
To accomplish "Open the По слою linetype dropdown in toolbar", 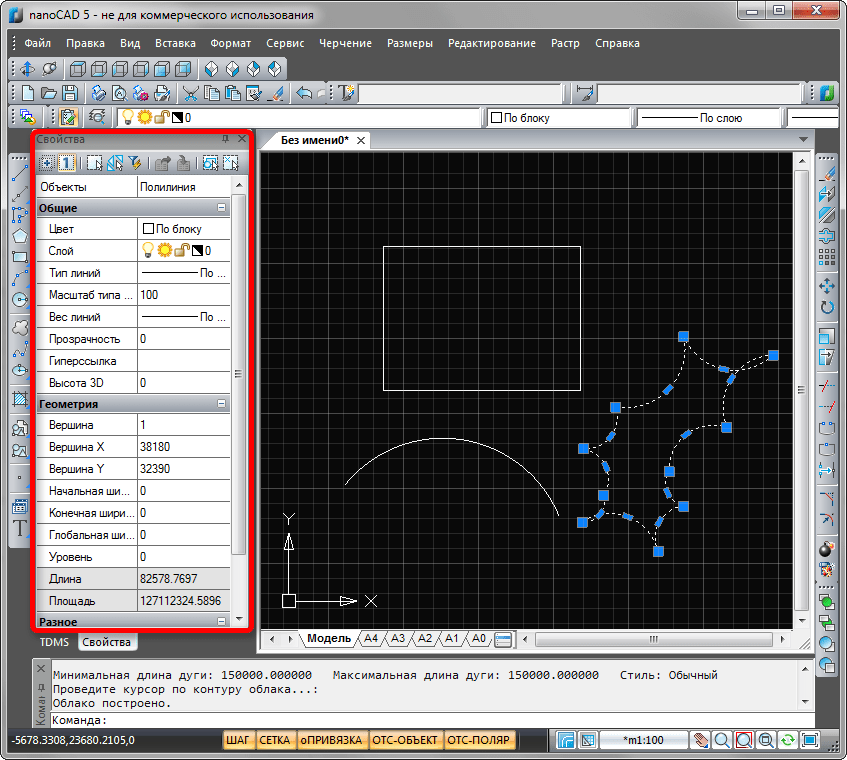I will click(709, 117).
